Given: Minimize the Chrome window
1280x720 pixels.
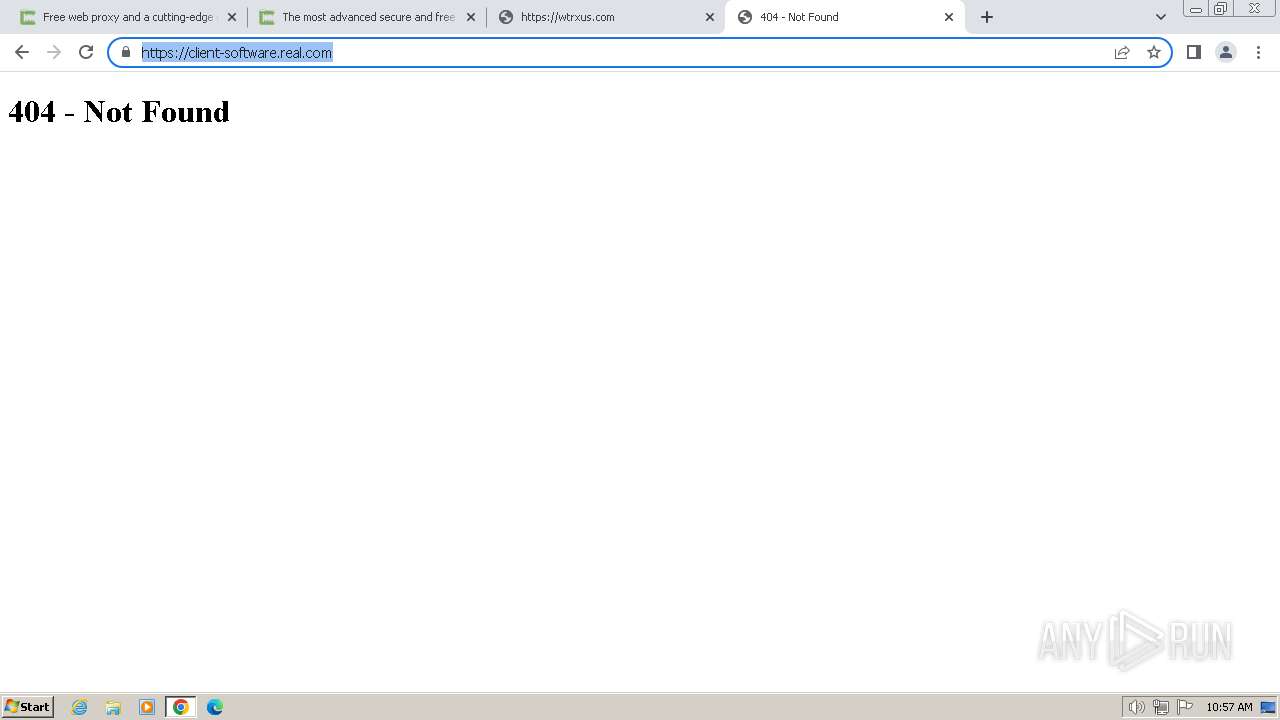Looking at the screenshot, I should [1196, 9].
